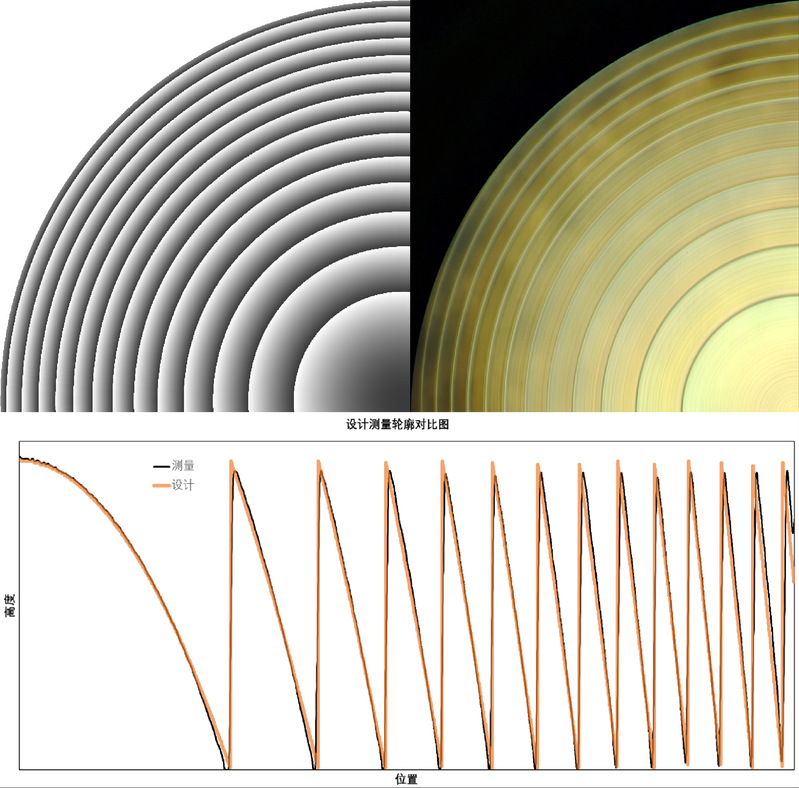This screenshot has height=788, width=799.
Task: Click the 位置 horizontal axis label
Action: pos(405,778)
